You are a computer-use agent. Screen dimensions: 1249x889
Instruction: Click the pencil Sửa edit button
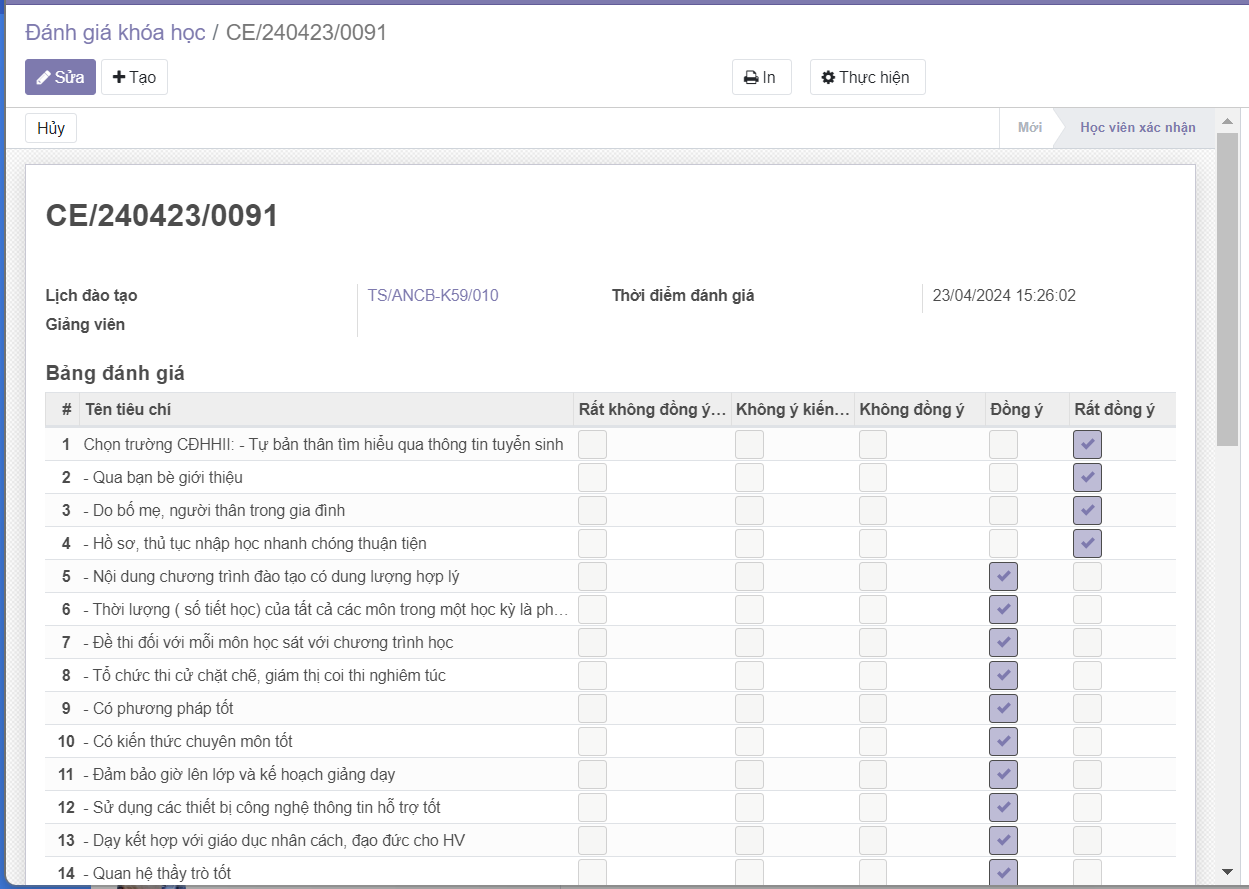(60, 77)
